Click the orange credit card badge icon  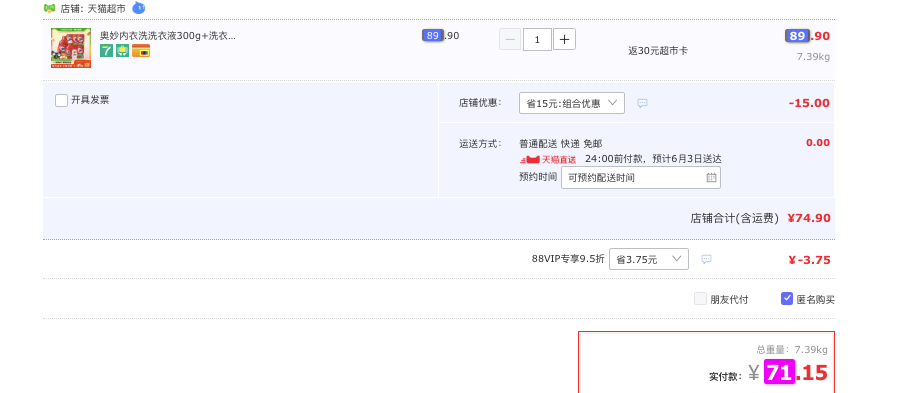(x=141, y=51)
